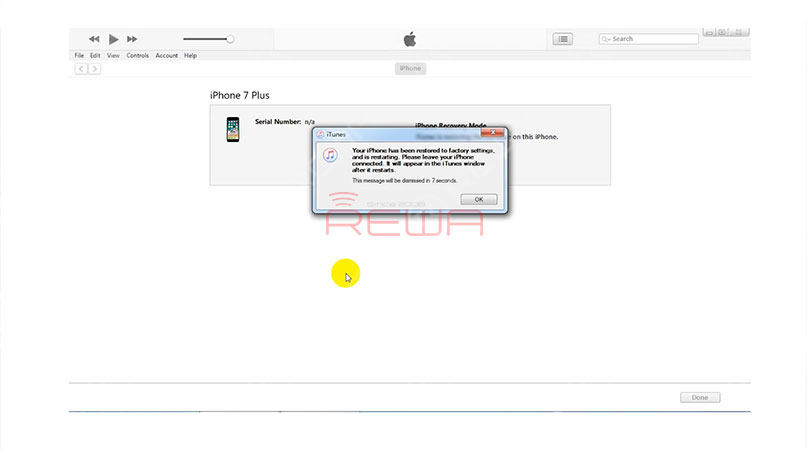Open the Controls menu
This screenshot has width=807, height=450.
137,56
